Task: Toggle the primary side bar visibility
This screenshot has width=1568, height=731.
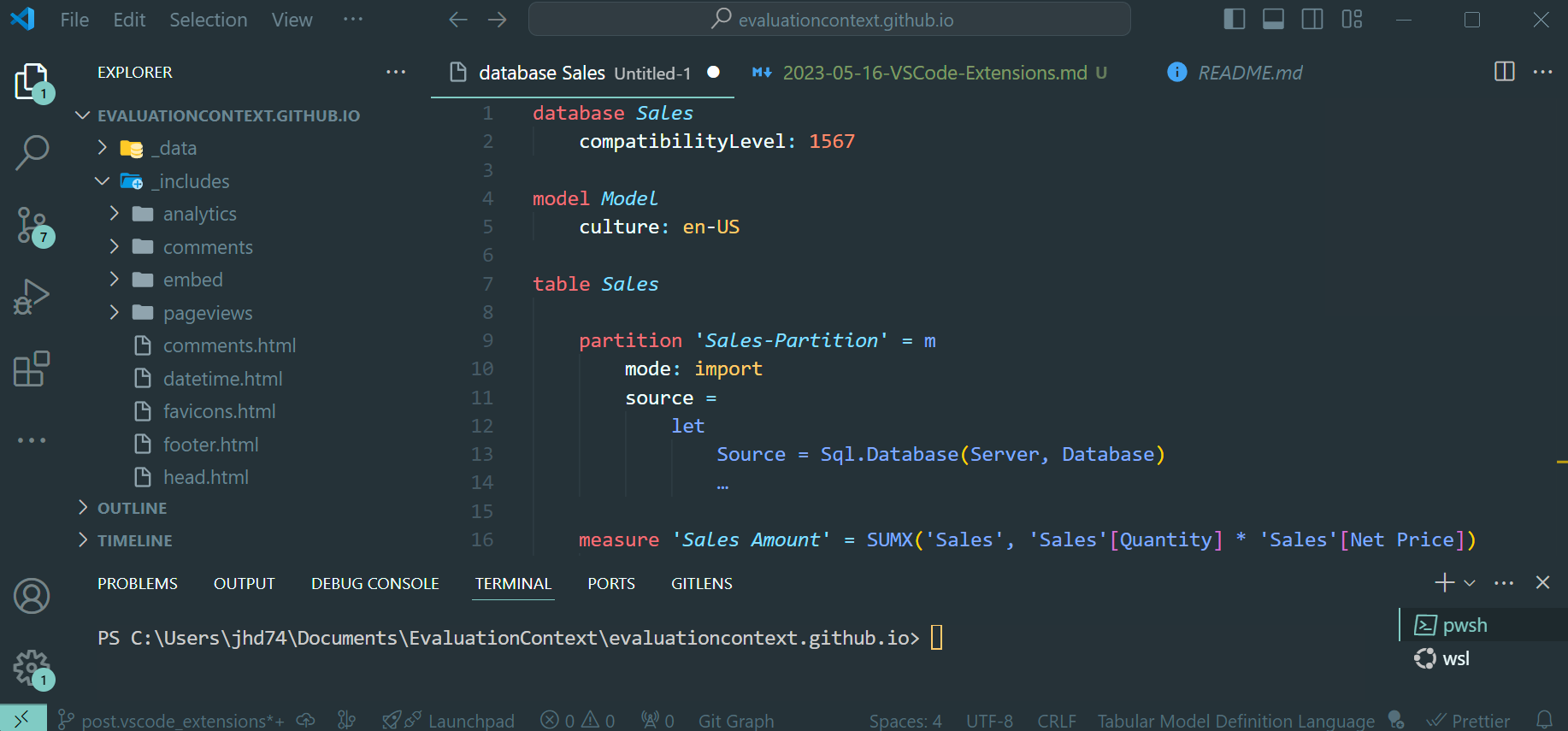Action: [x=1234, y=20]
